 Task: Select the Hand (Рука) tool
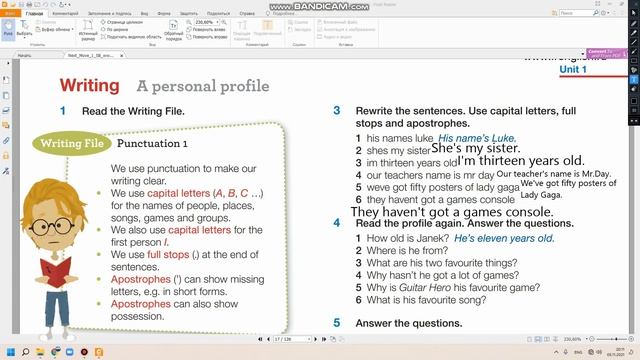click(x=8, y=29)
